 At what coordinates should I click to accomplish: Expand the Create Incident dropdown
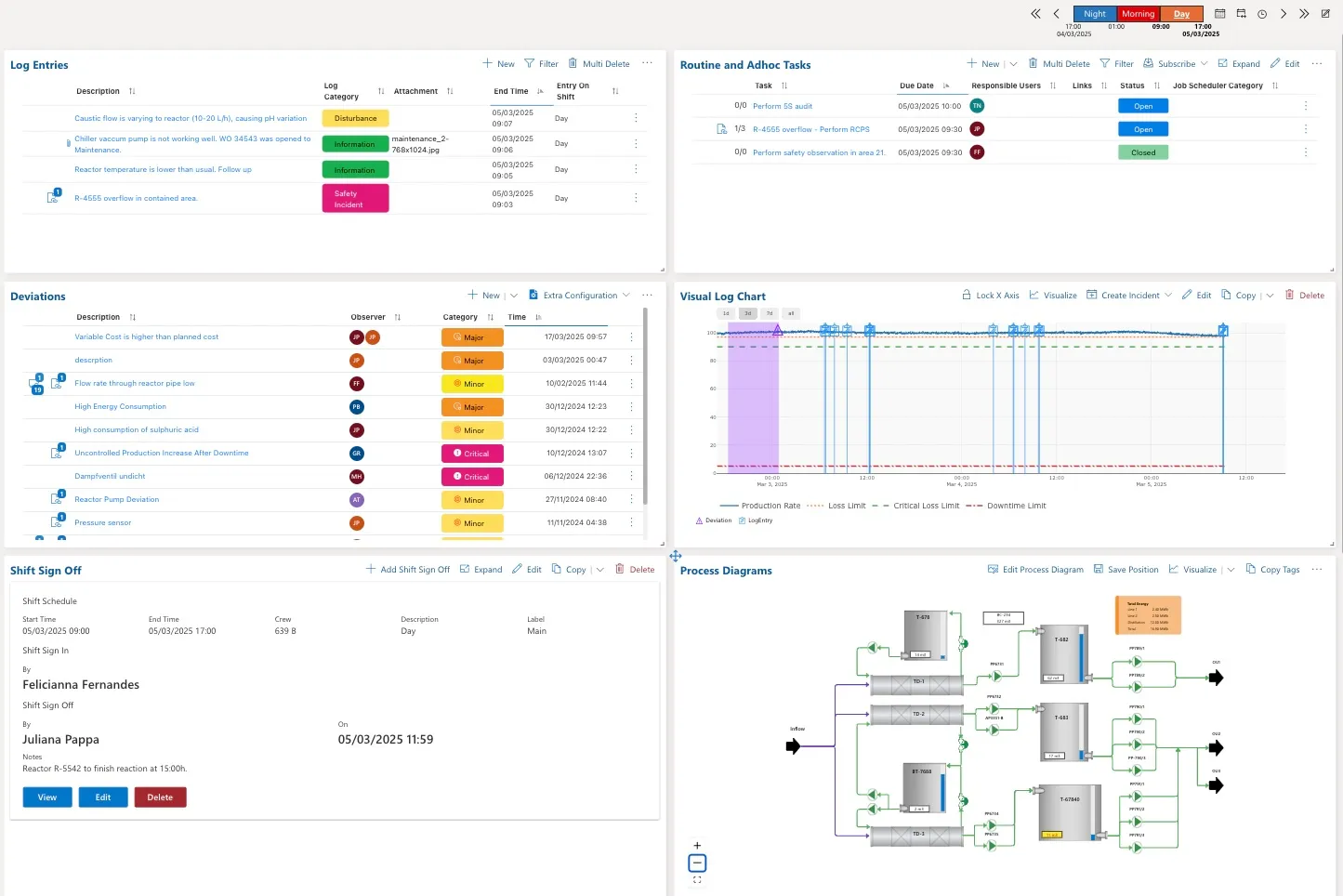[x=1168, y=296]
